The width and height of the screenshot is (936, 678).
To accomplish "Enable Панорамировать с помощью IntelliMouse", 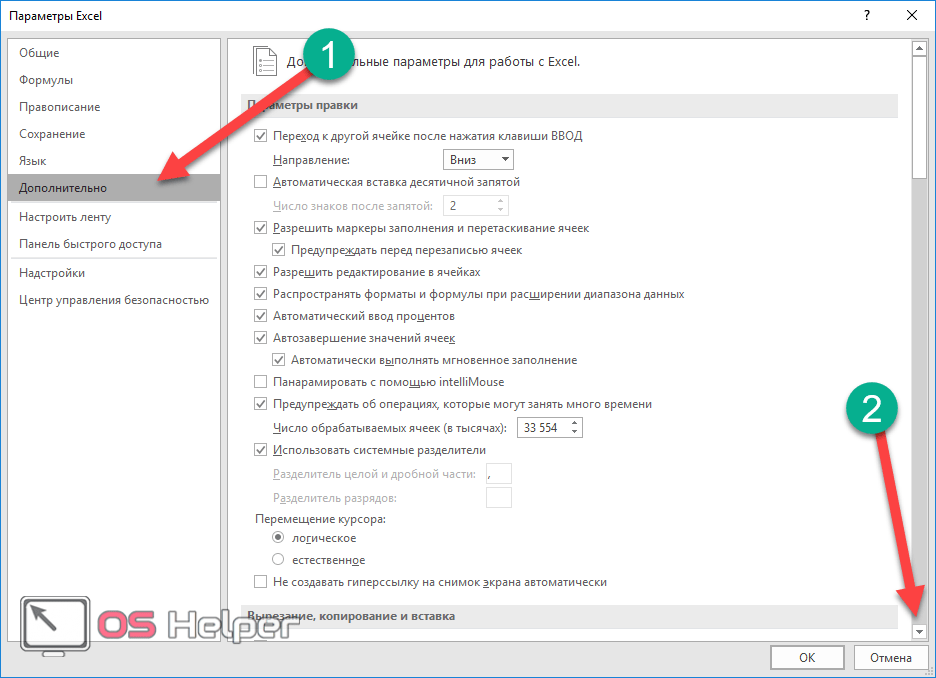I will (260, 381).
